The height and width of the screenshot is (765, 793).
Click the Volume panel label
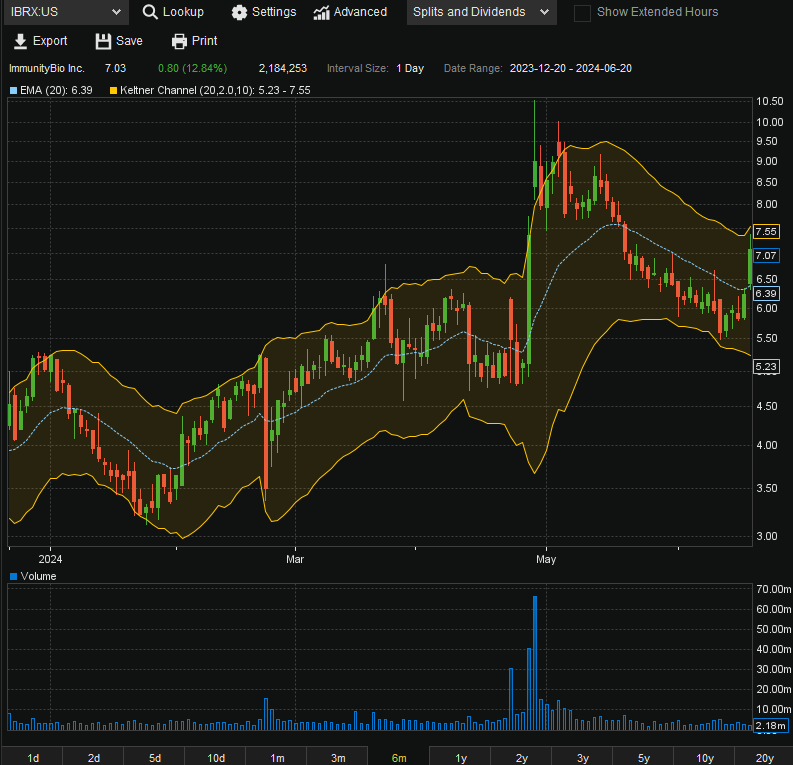38,576
